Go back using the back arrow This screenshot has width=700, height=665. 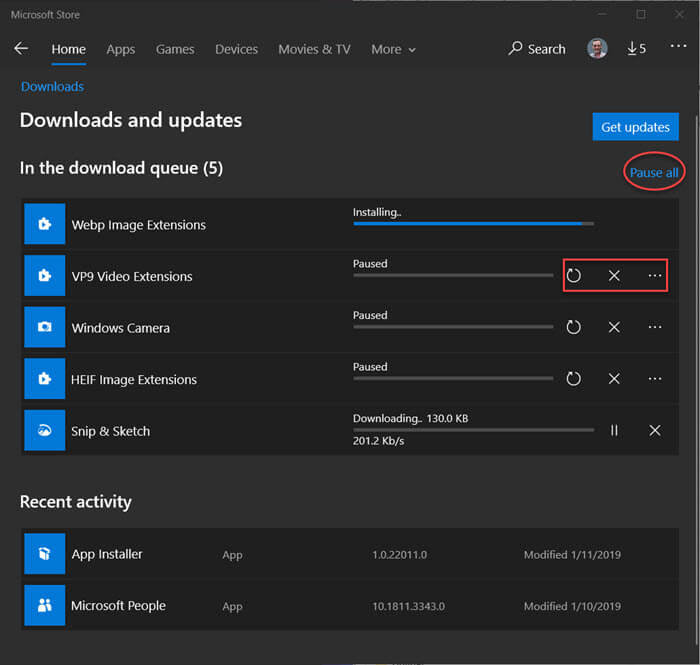point(21,48)
